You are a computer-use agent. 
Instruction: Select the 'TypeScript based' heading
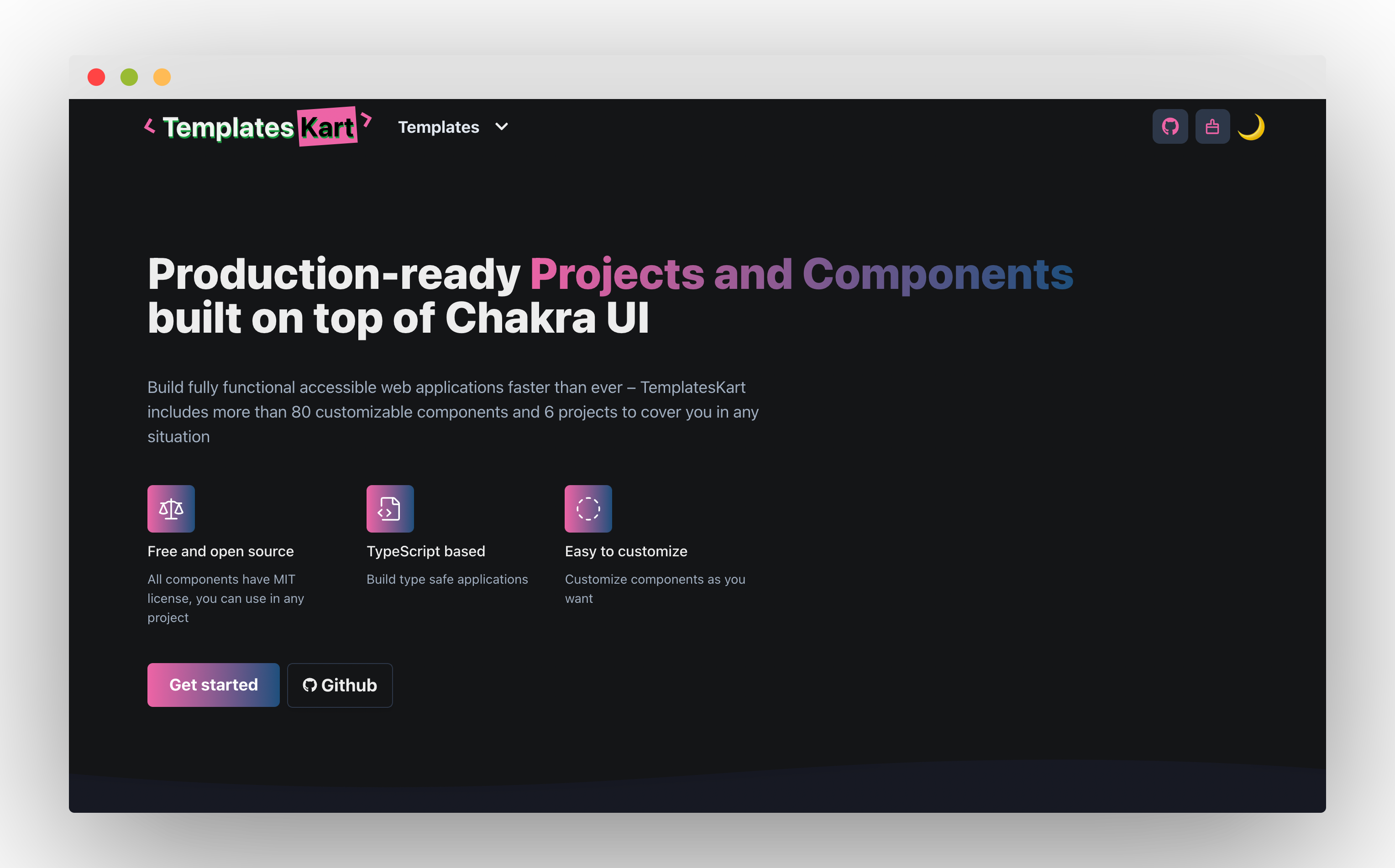426,551
